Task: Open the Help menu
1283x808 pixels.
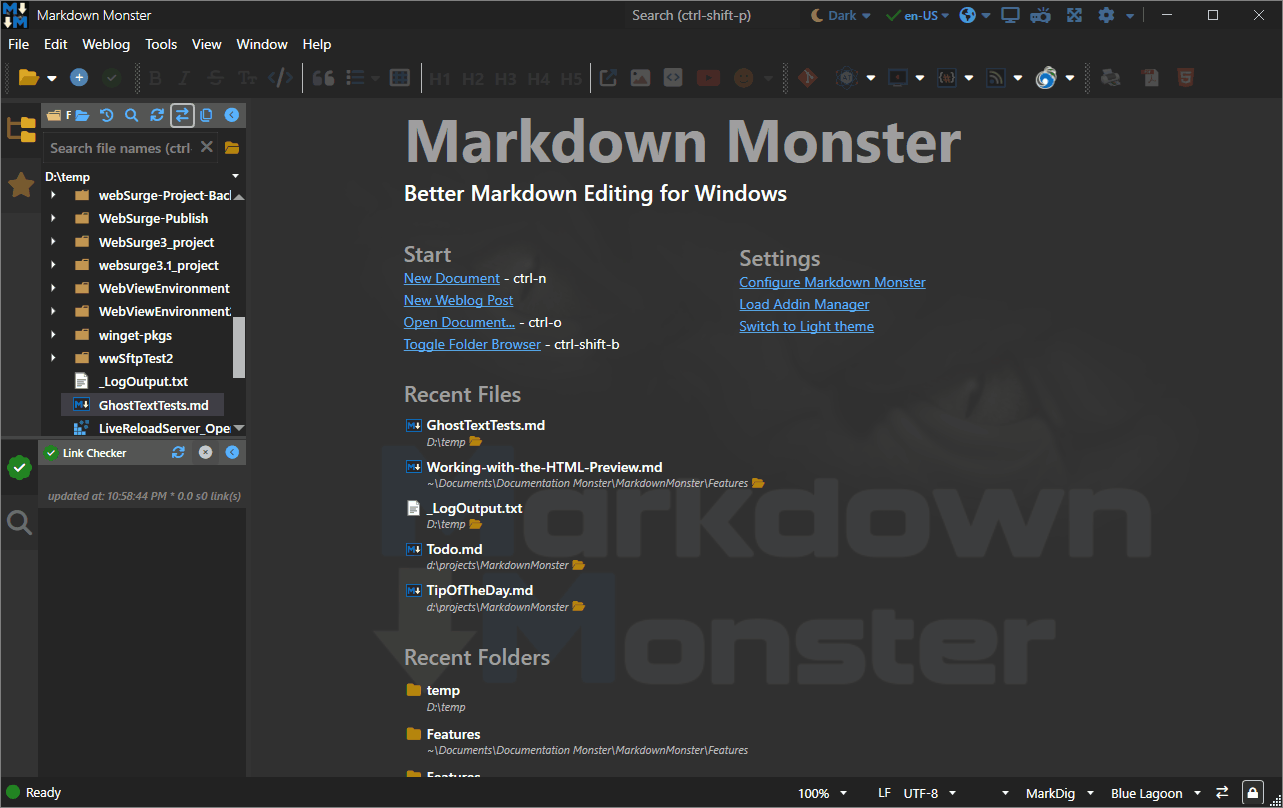Action: [x=317, y=44]
